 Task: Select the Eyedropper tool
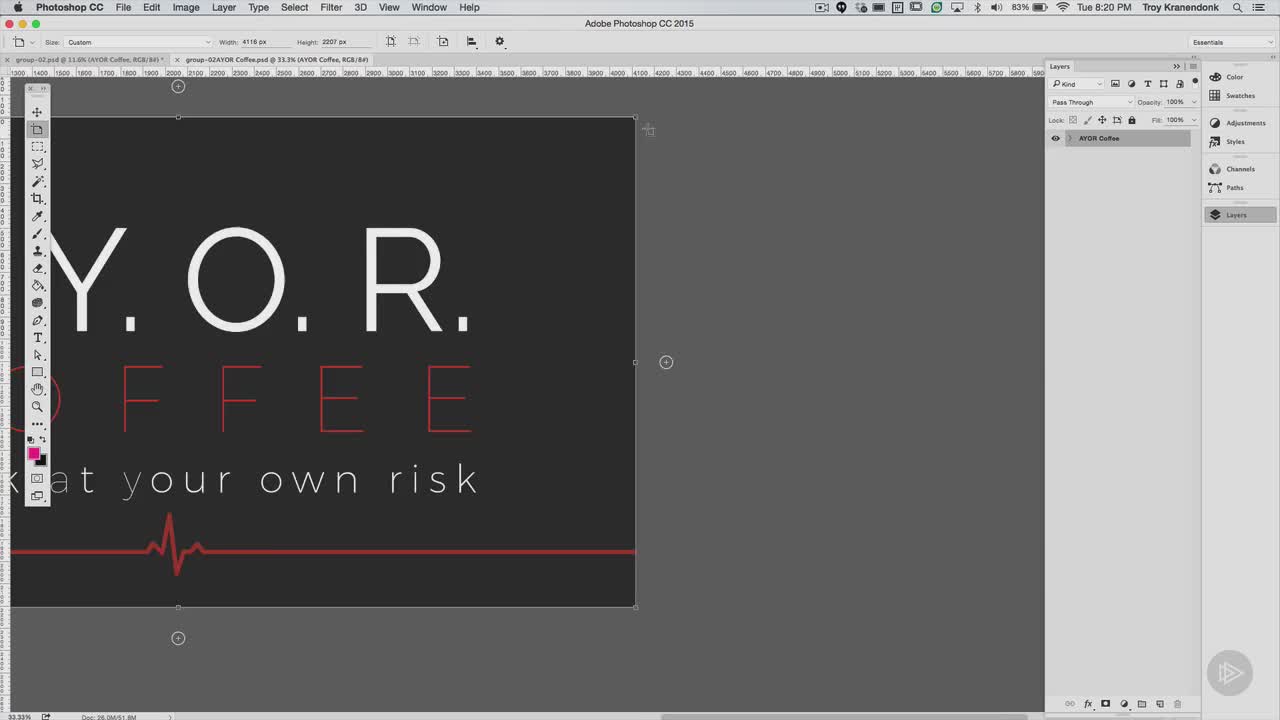tap(37, 216)
